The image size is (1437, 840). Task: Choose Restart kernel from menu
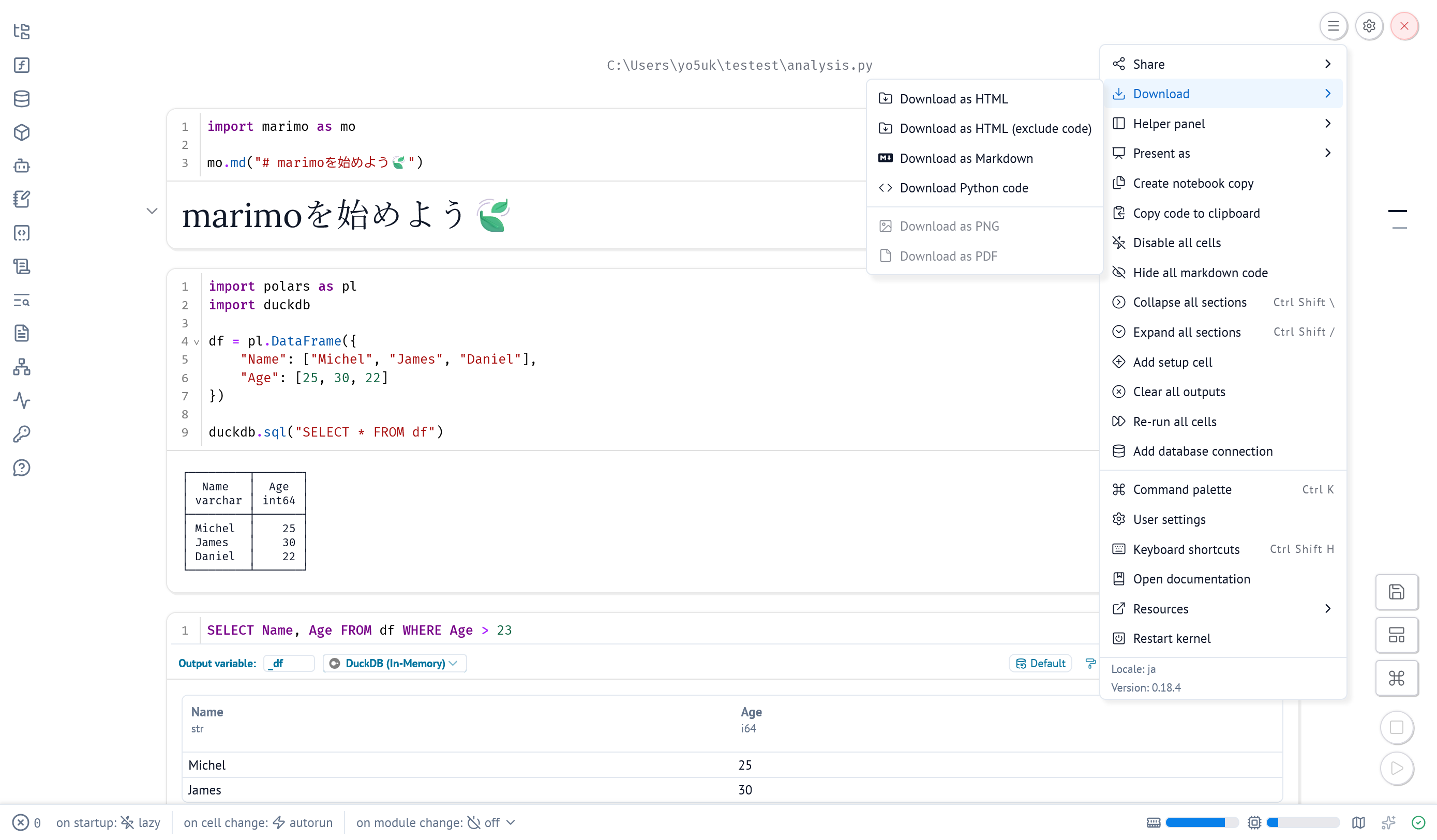click(1171, 638)
